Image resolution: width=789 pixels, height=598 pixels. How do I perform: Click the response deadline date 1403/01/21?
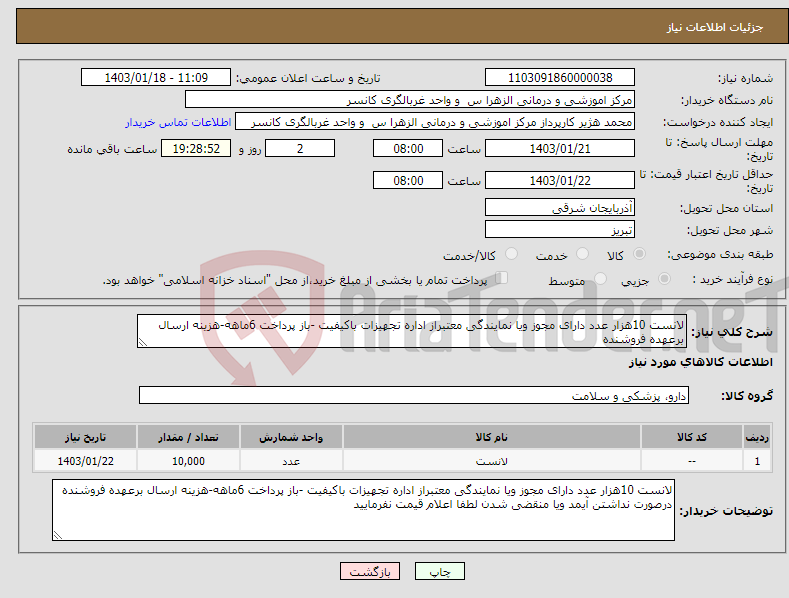click(560, 148)
